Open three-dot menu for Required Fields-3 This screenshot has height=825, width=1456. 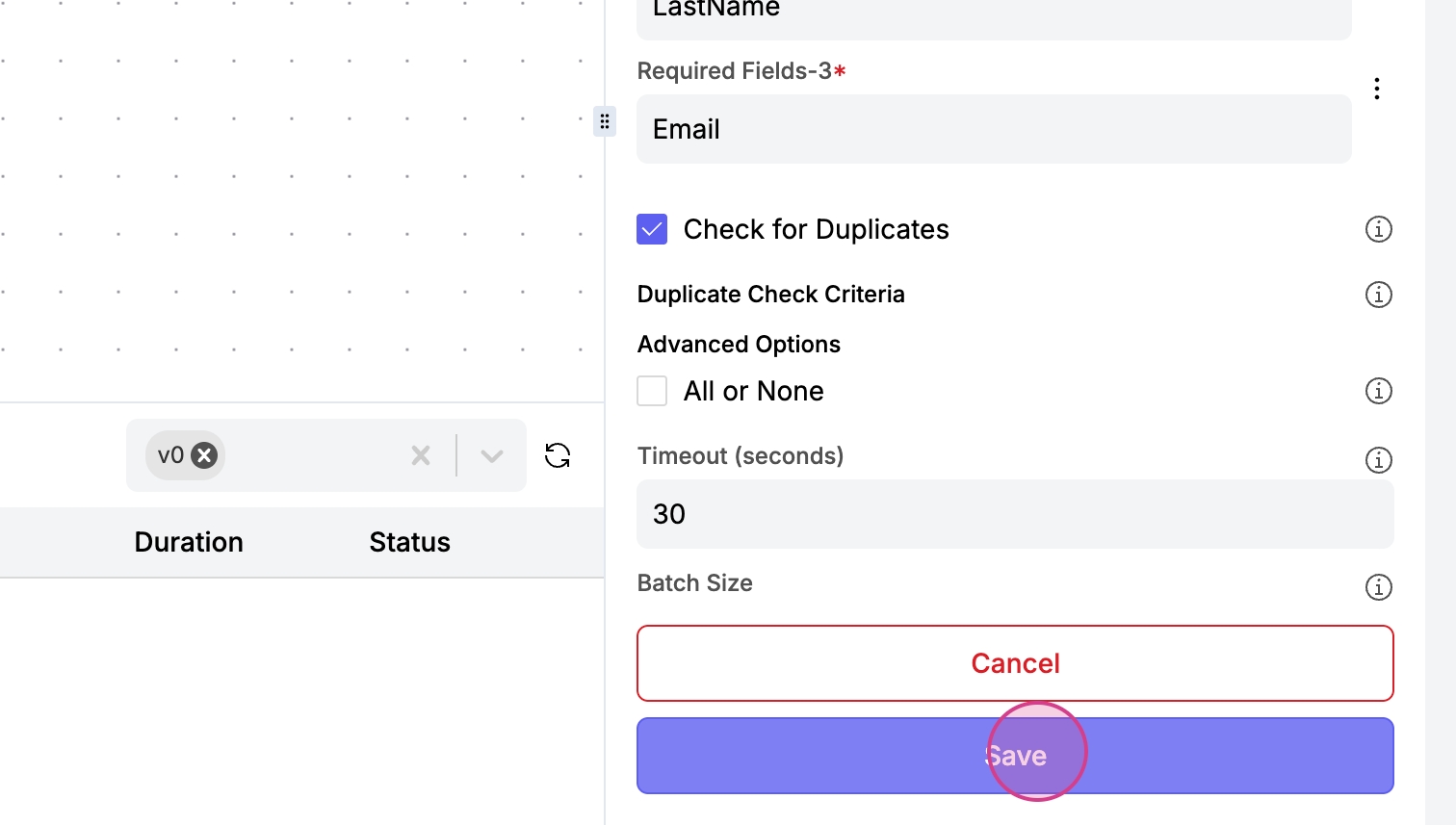(1377, 89)
